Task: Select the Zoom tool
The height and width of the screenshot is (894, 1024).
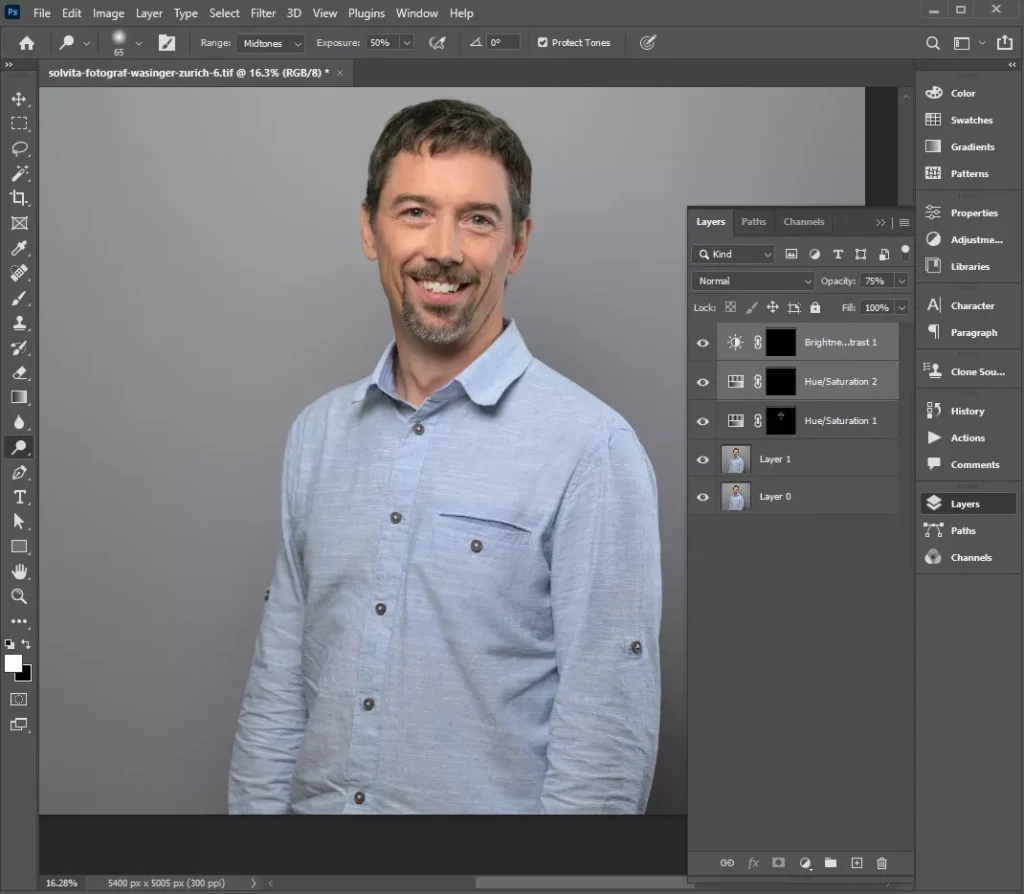Action: tap(19, 596)
